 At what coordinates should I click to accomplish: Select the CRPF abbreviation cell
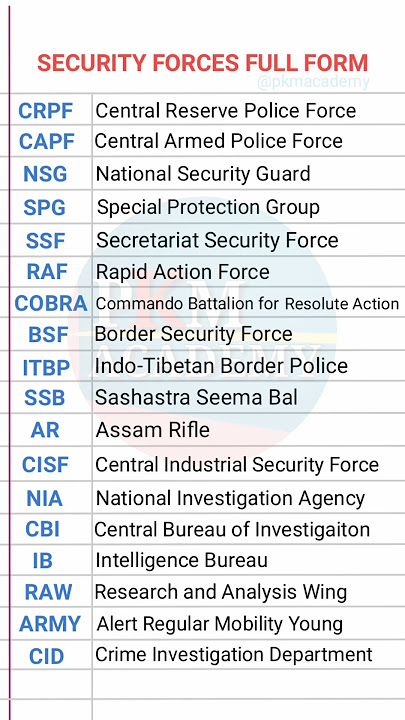[x=45, y=111]
